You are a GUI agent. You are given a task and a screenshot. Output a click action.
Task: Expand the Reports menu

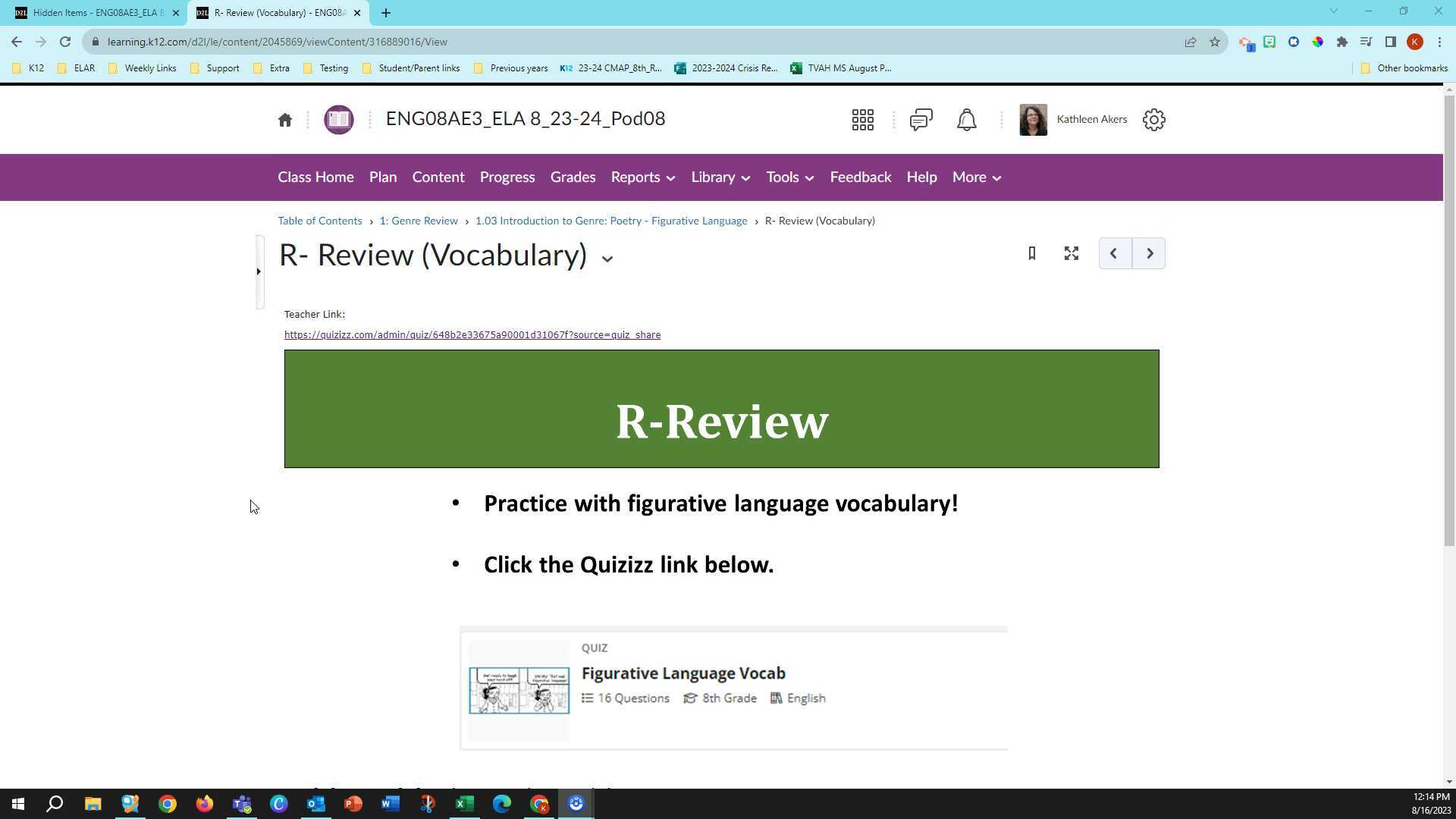point(642,177)
